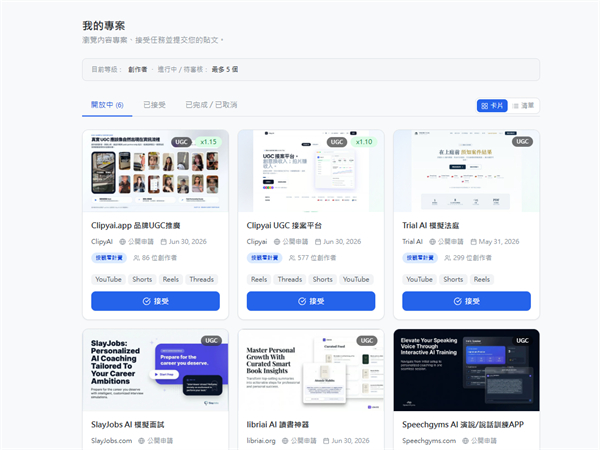This screenshot has height=450, width=600.
Task: Click the YouTube tag on Trial AI card
Action: tap(419, 279)
